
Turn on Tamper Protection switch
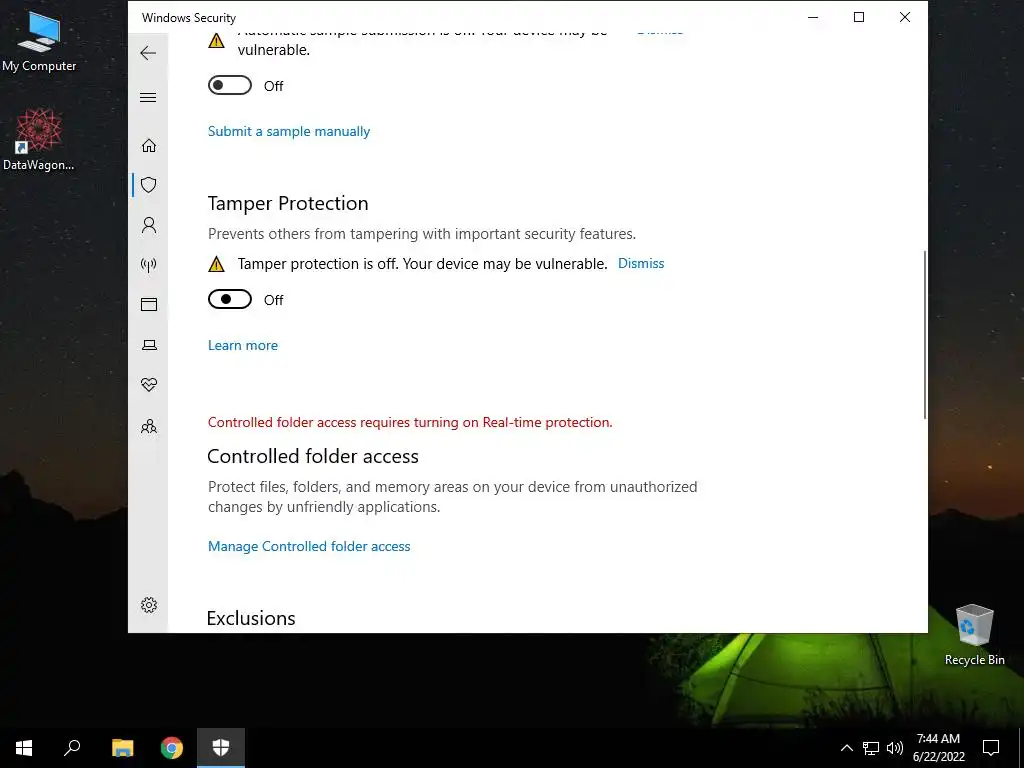click(230, 299)
